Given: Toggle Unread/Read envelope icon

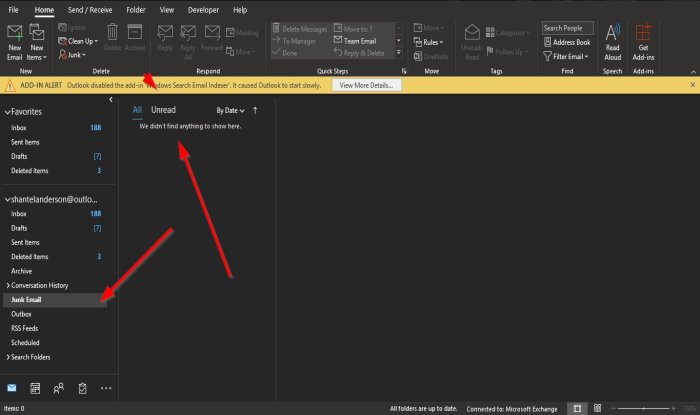Looking at the screenshot, I should coord(472,33).
